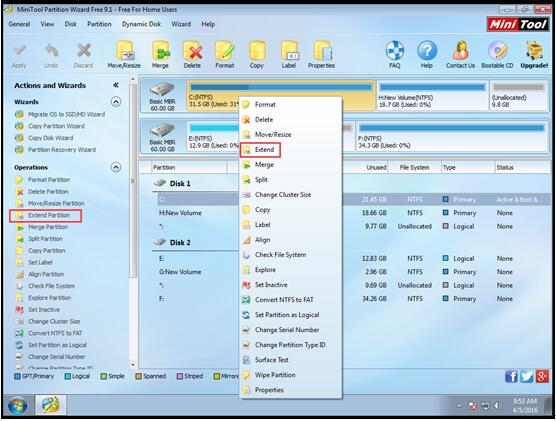Choose Set Inactive in the context menu

coord(271,285)
